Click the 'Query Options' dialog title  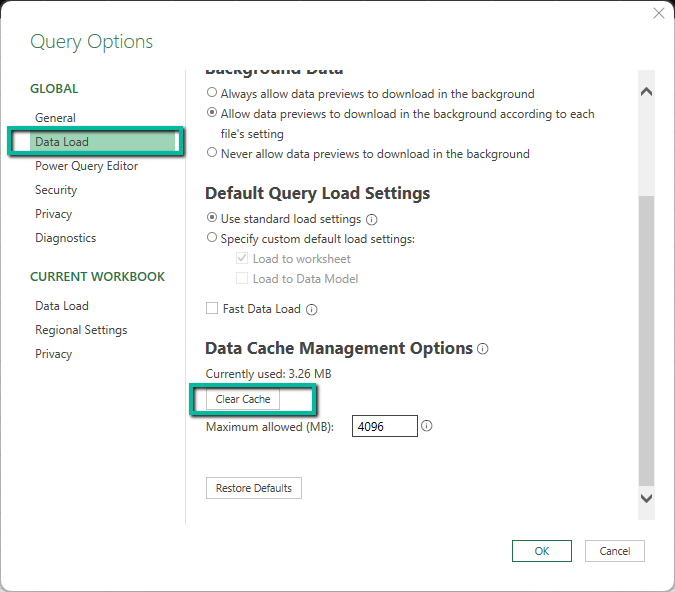pos(91,42)
